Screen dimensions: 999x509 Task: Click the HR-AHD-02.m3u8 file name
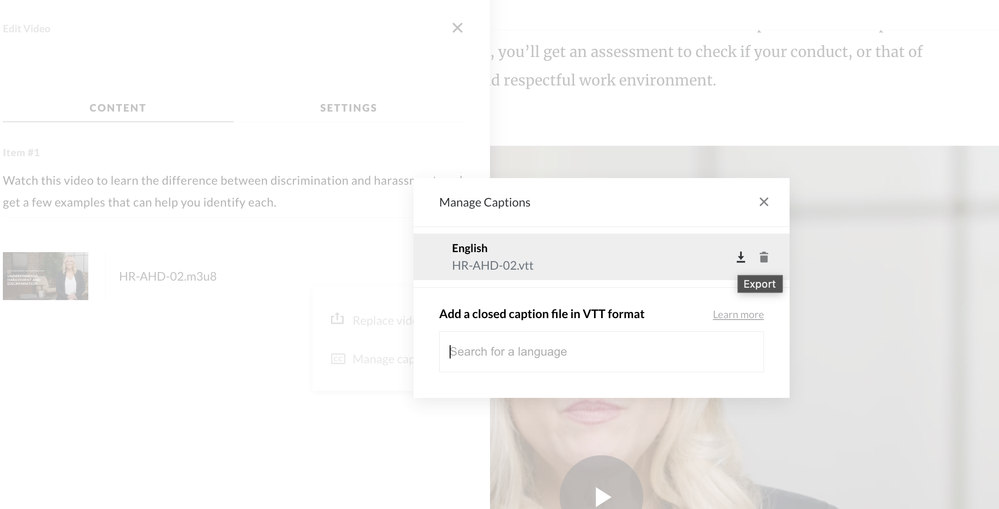(x=168, y=276)
